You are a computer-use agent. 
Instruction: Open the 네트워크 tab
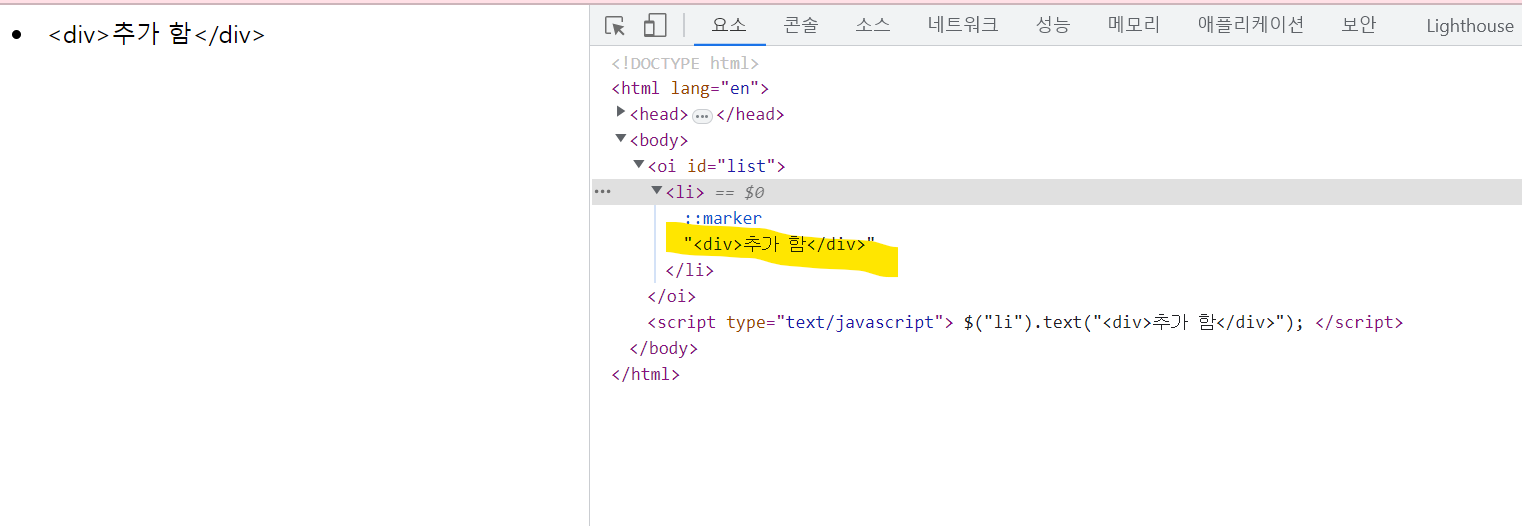(963, 25)
